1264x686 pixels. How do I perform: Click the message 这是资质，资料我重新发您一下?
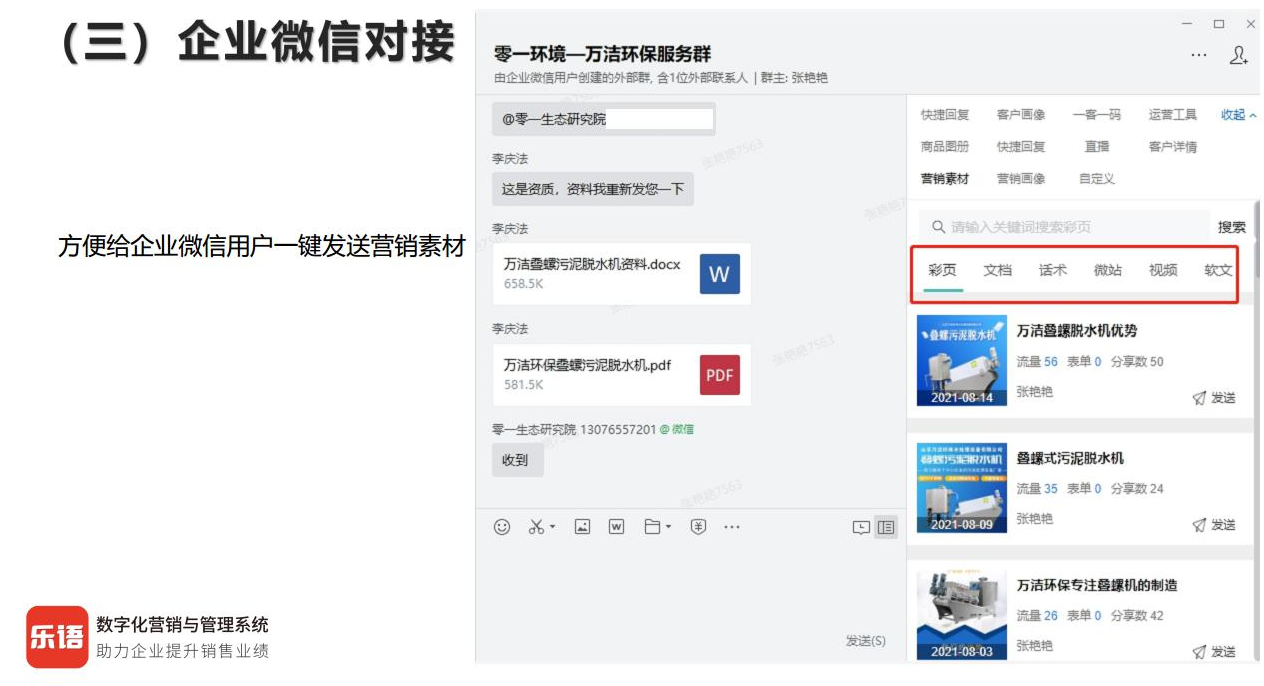(593, 188)
